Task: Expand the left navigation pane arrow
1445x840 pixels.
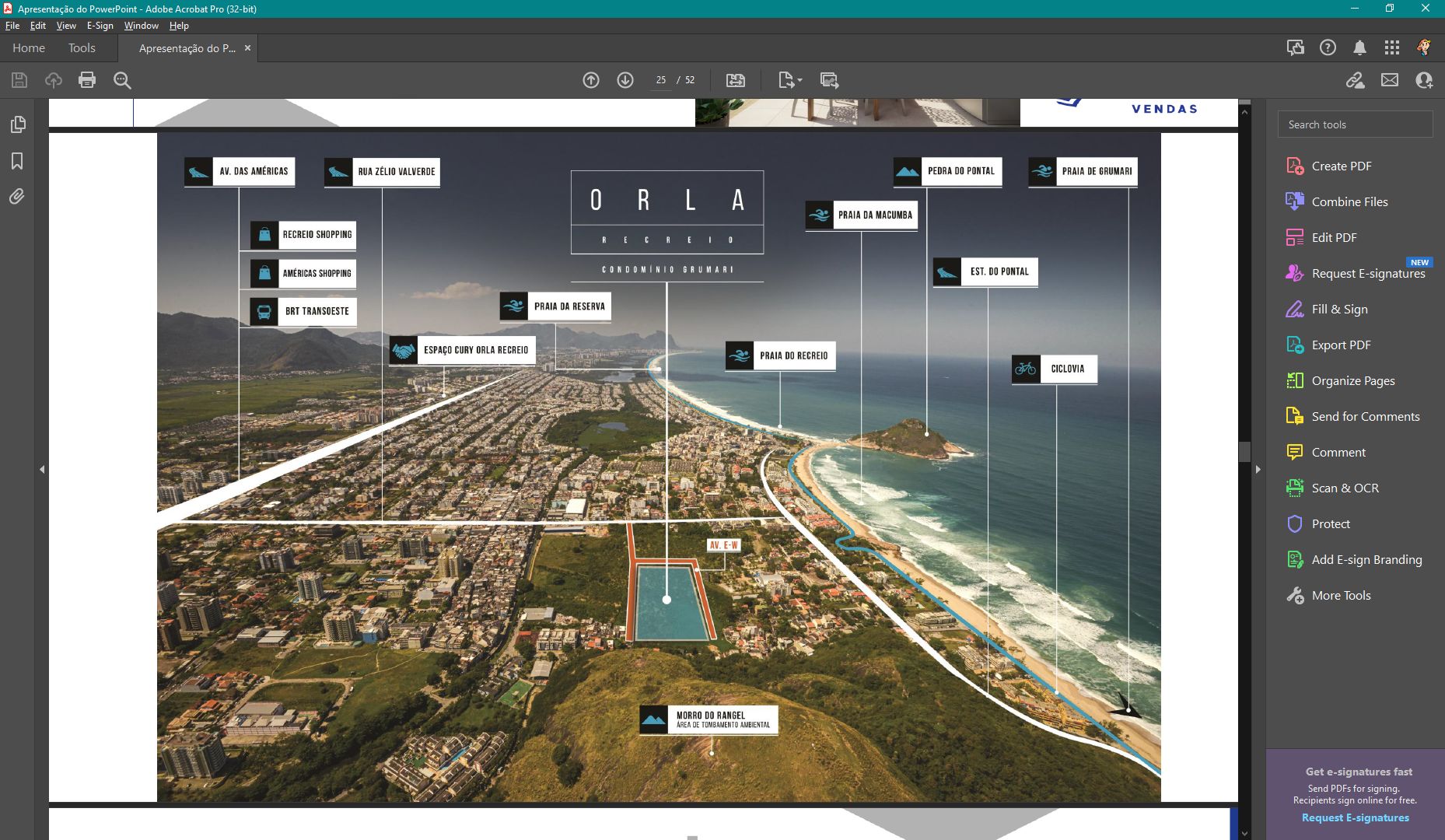Action: [x=42, y=469]
